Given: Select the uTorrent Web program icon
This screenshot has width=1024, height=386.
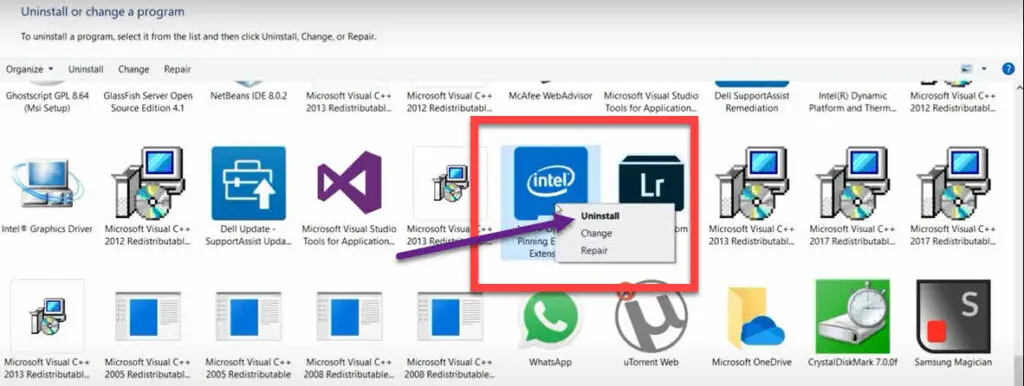Looking at the screenshot, I should [650, 317].
